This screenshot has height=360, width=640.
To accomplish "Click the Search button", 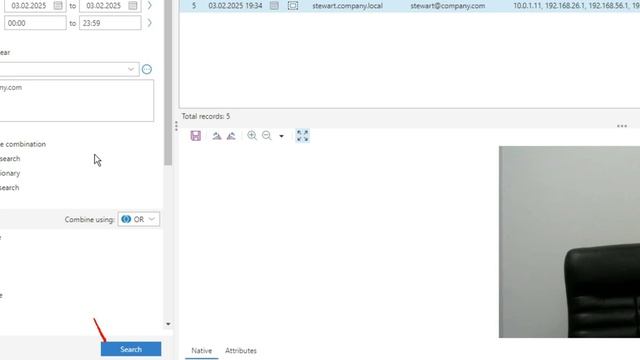I will [131, 349].
